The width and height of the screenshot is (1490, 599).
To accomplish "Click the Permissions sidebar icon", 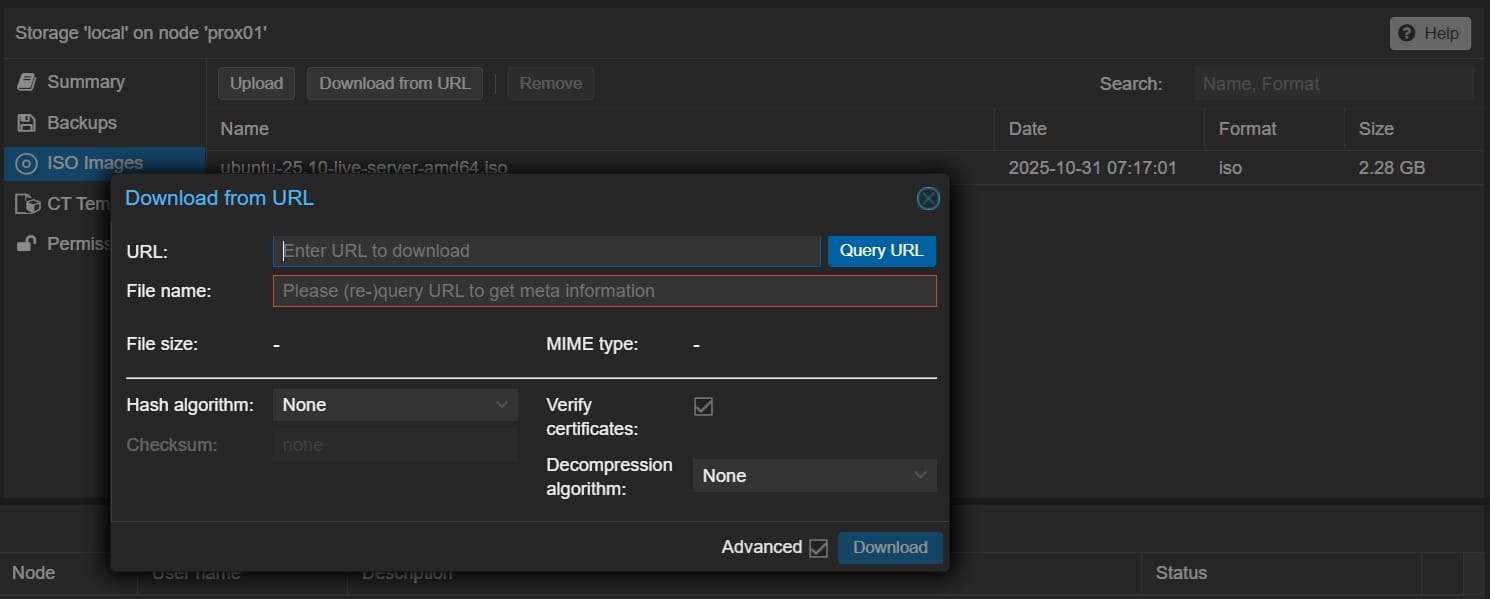I will (x=27, y=243).
